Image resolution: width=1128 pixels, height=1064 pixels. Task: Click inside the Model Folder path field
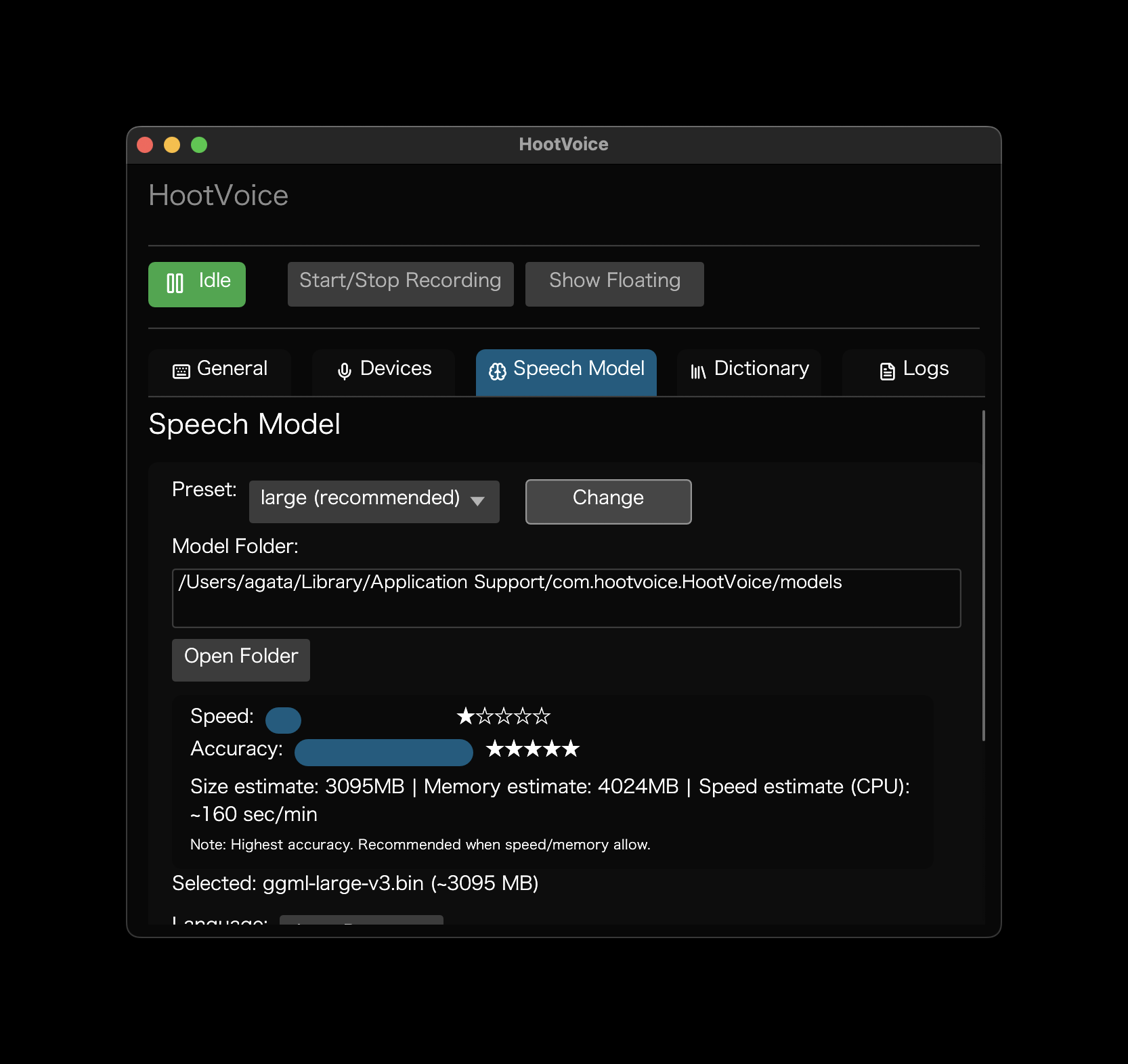pyautogui.click(x=566, y=598)
